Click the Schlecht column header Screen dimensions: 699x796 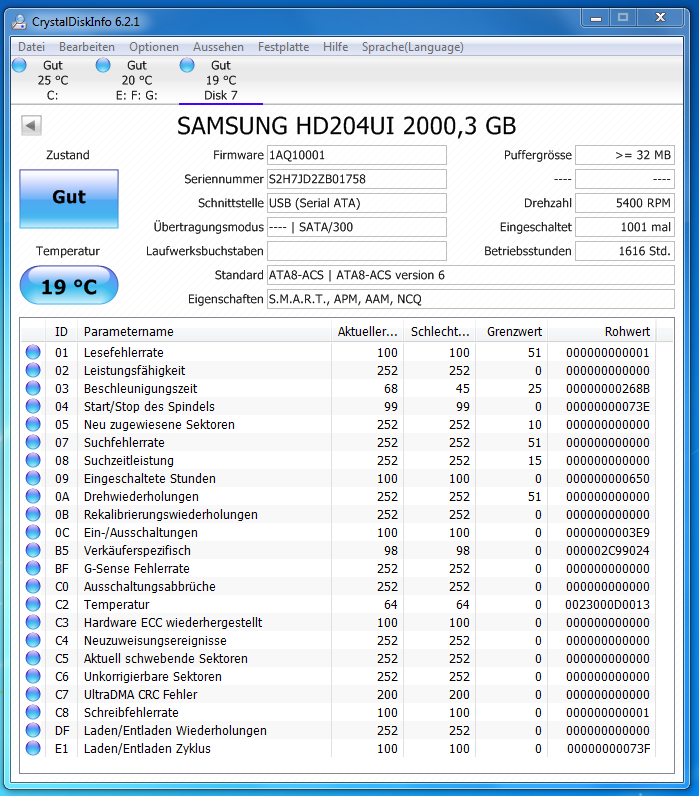[440, 331]
